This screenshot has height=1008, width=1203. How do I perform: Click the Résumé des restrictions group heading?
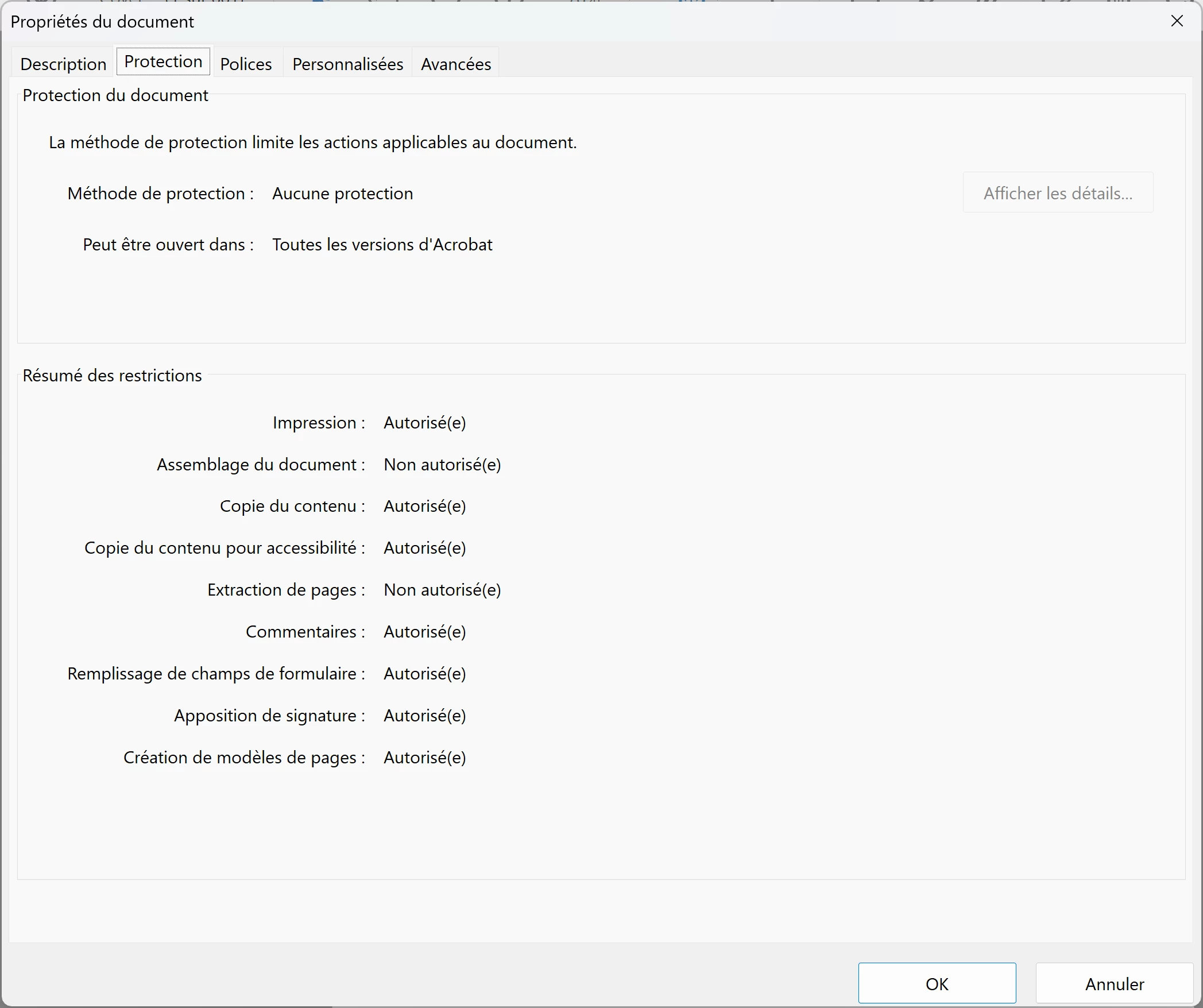pos(112,376)
